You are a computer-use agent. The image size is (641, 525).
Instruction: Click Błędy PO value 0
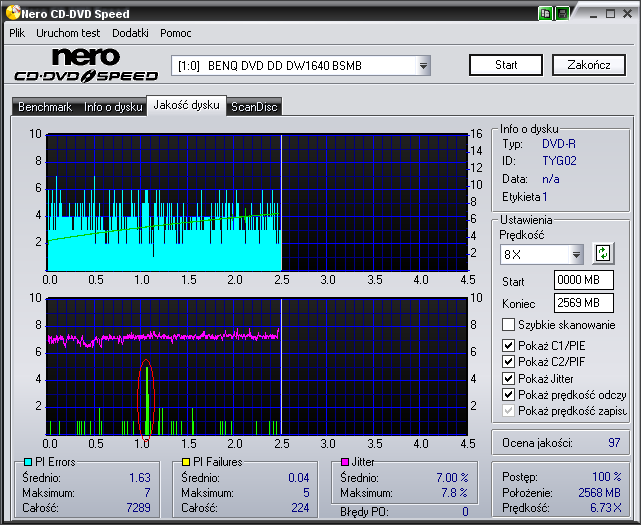(x=465, y=512)
